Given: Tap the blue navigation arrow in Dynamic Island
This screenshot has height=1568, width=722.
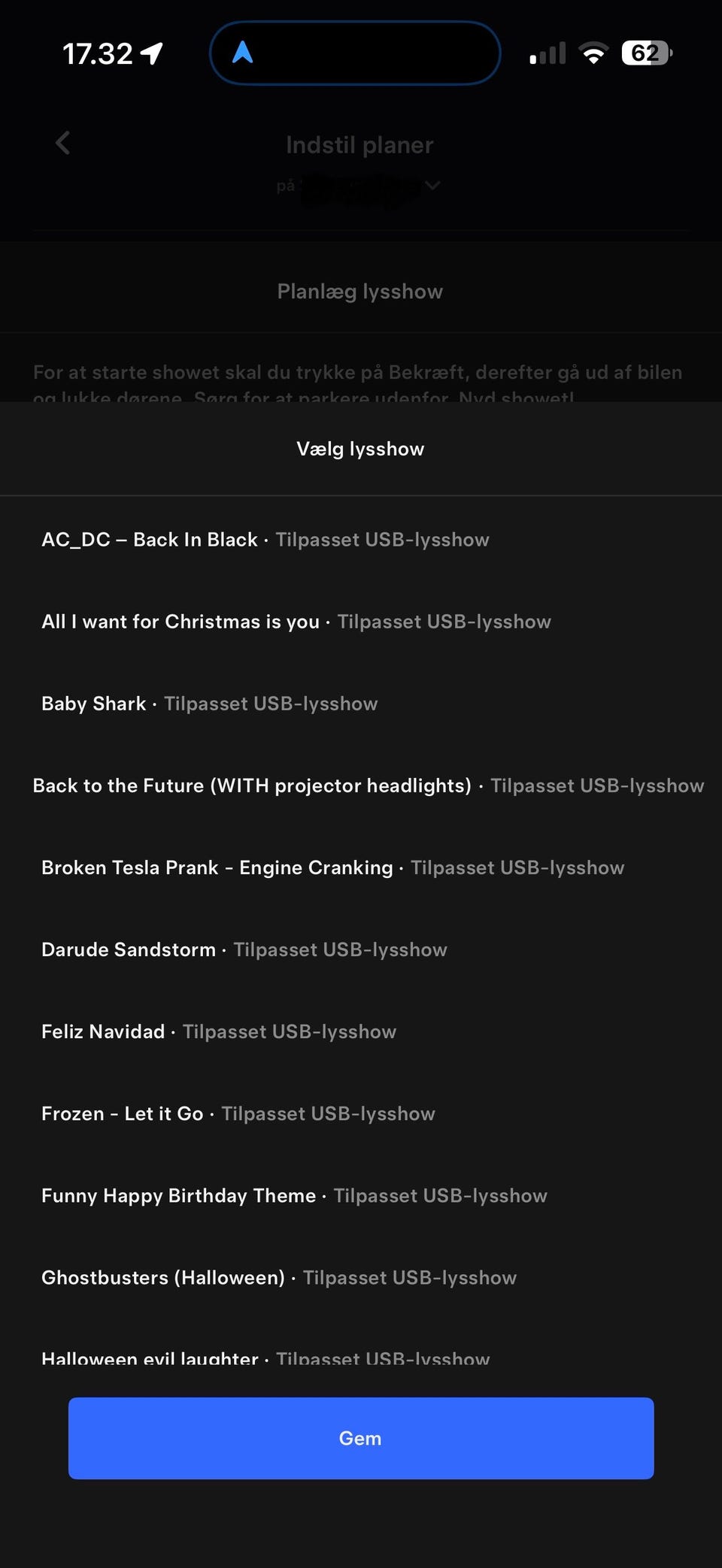Looking at the screenshot, I should (242, 53).
